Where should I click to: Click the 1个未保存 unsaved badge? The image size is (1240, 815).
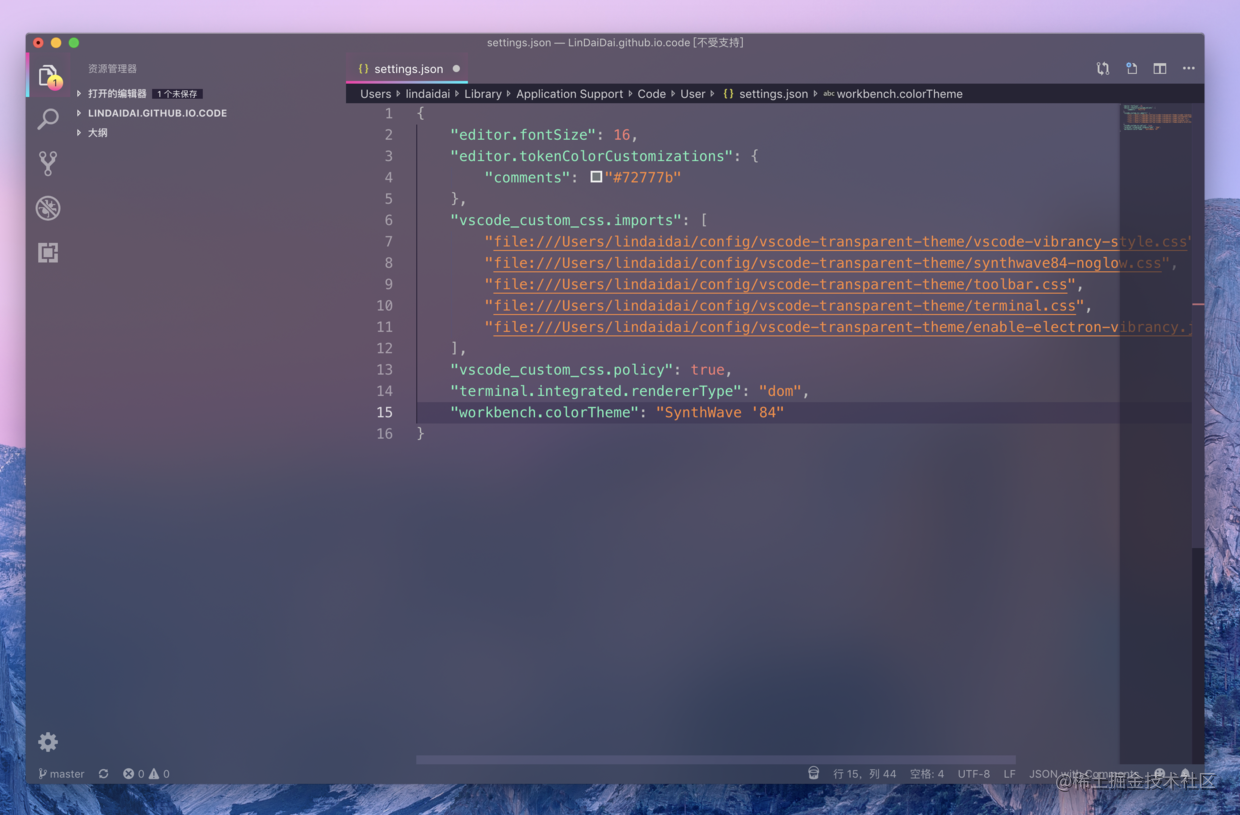pyautogui.click(x=177, y=94)
